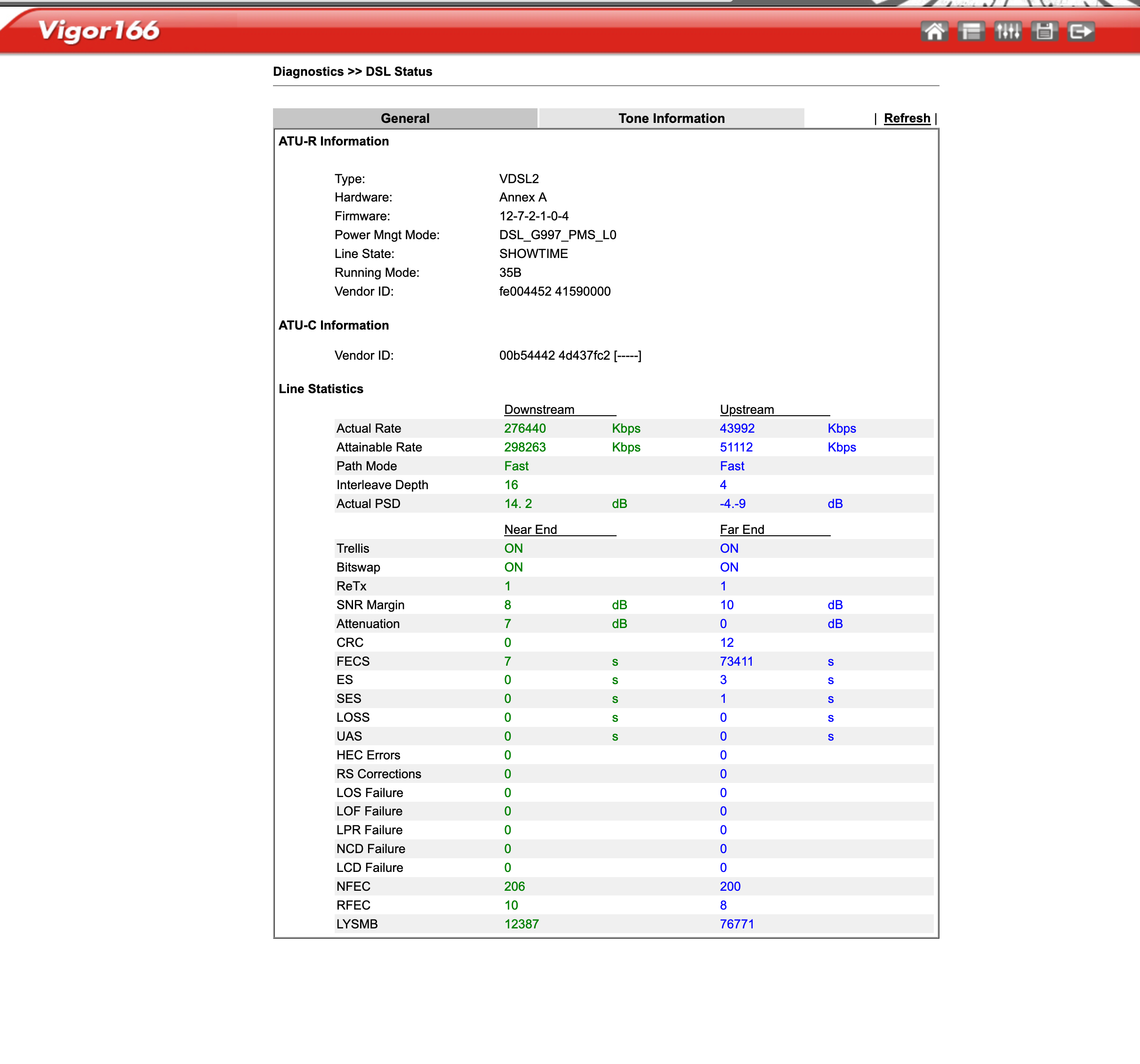Click the logout arrow icon
The height and width of the screenshot is (1064, 1140).
point(1081,31)
